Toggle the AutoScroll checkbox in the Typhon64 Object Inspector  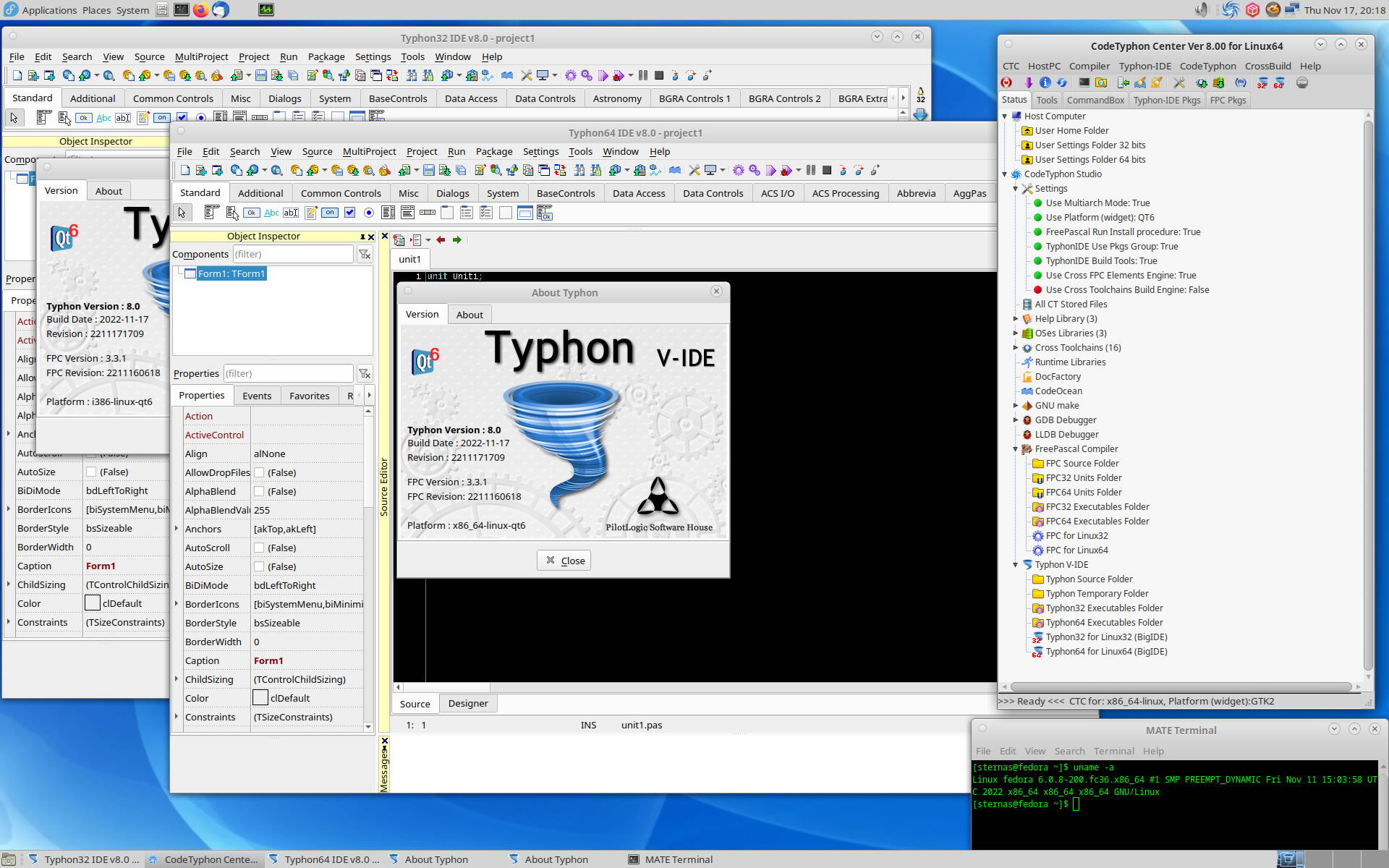(x=259, y=548)
